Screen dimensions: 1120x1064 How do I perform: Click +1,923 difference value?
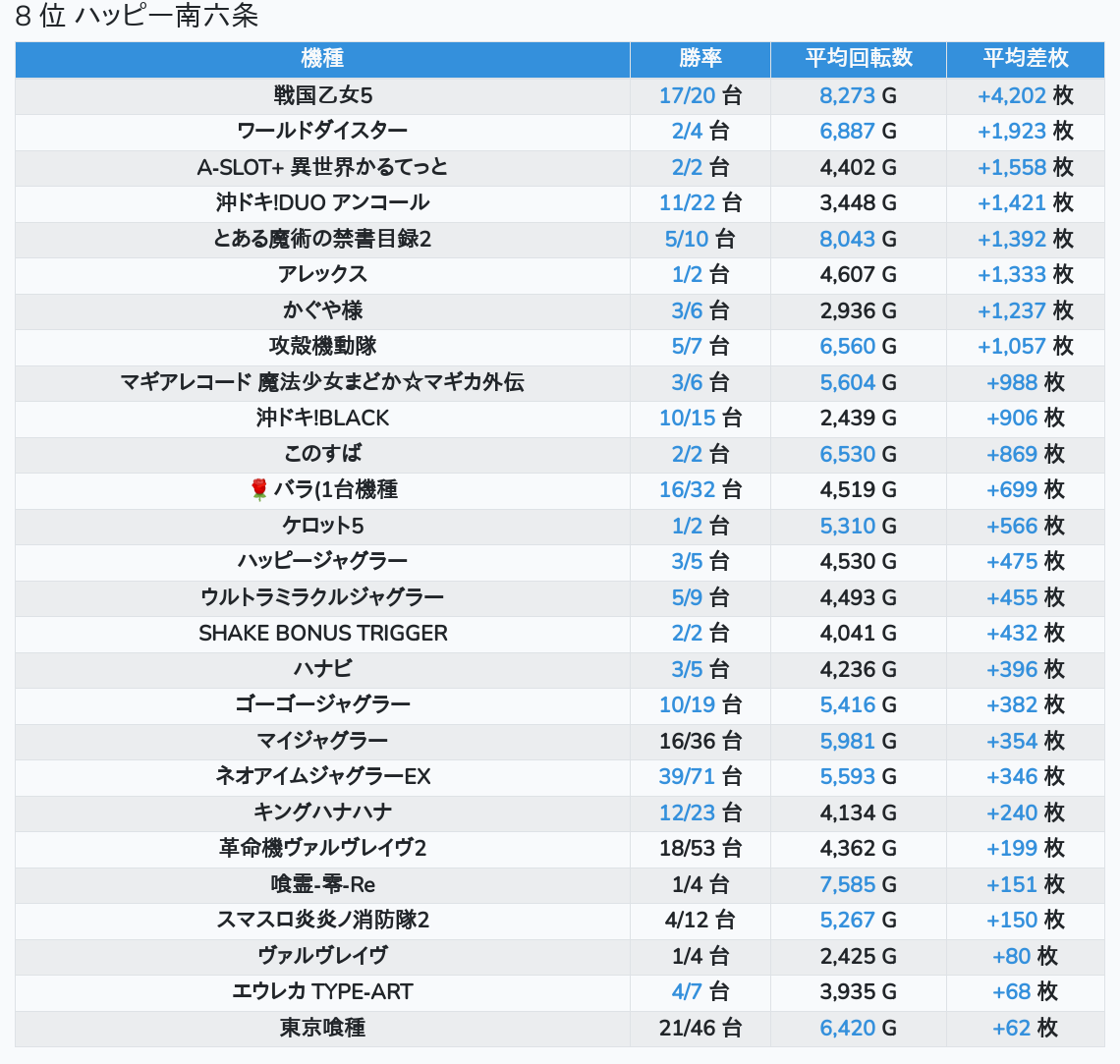pos(1012,132)
